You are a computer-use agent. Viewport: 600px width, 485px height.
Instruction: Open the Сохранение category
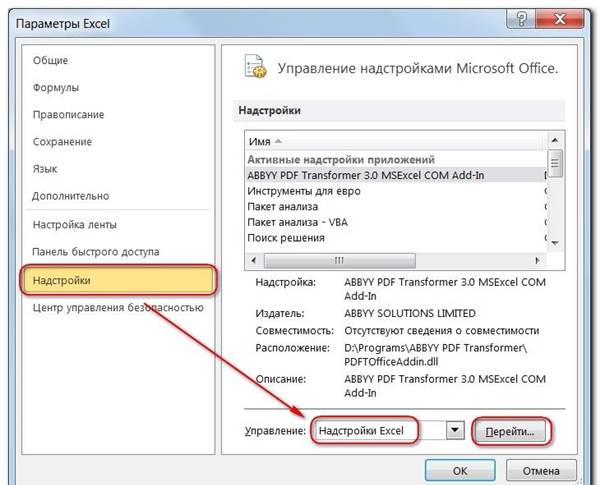tap(62, 142)
